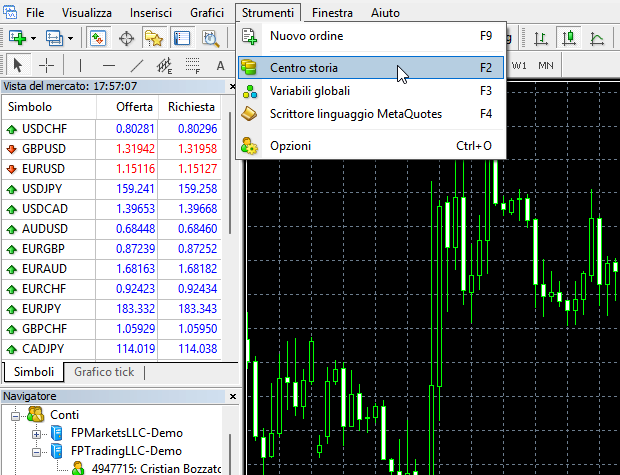The height and width of the screenshot is (475, 620).
Task: Switch to the Grafico tick tab
Action: pos(105,372)
